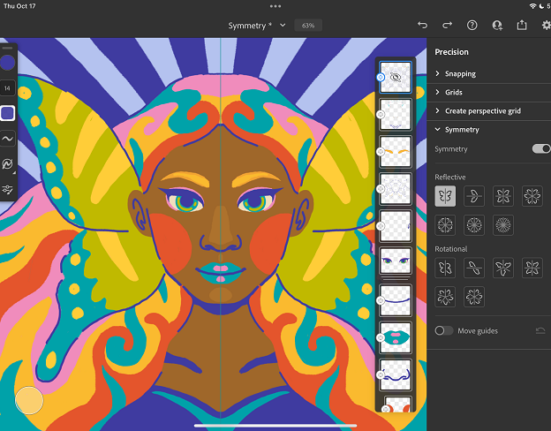This screenshot has width=551, height=431.
Task: Select the first reflective butterfly symmetry
Action: [445, 196]
